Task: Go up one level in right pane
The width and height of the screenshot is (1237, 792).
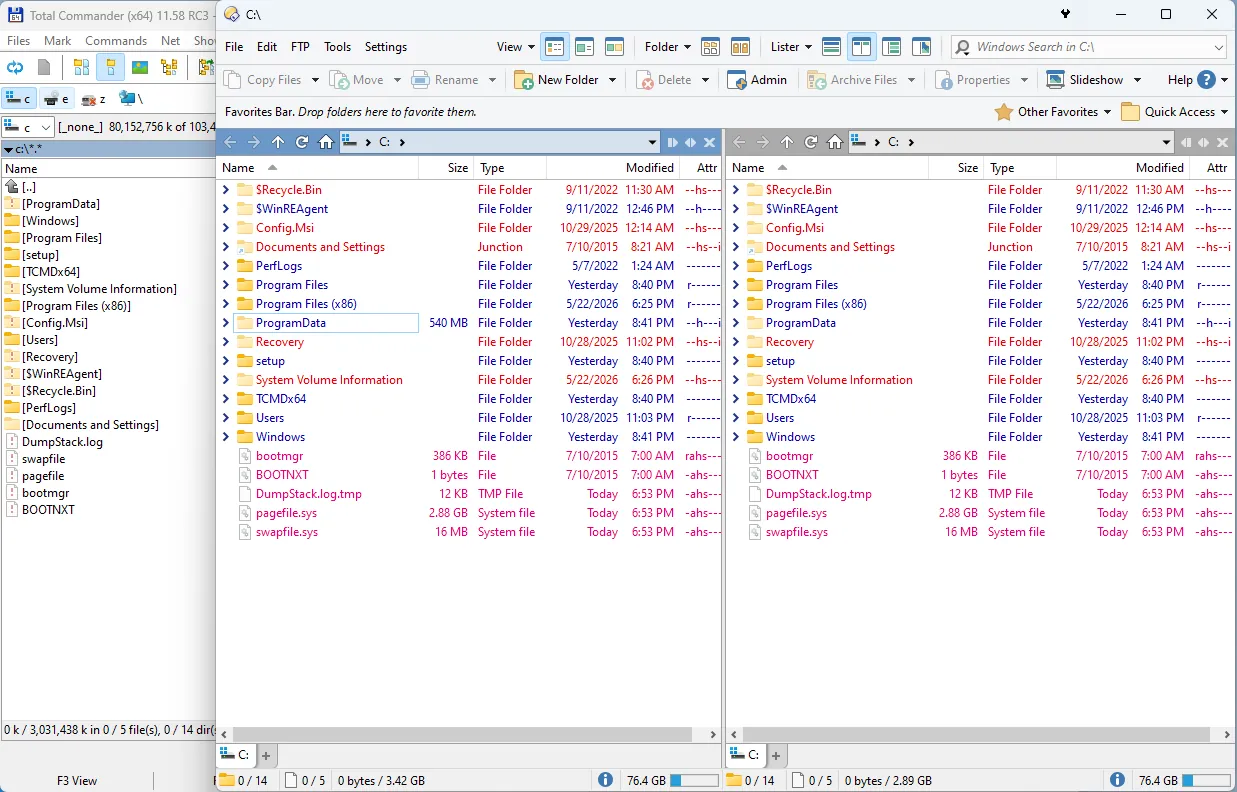Action: coord(787,142)
